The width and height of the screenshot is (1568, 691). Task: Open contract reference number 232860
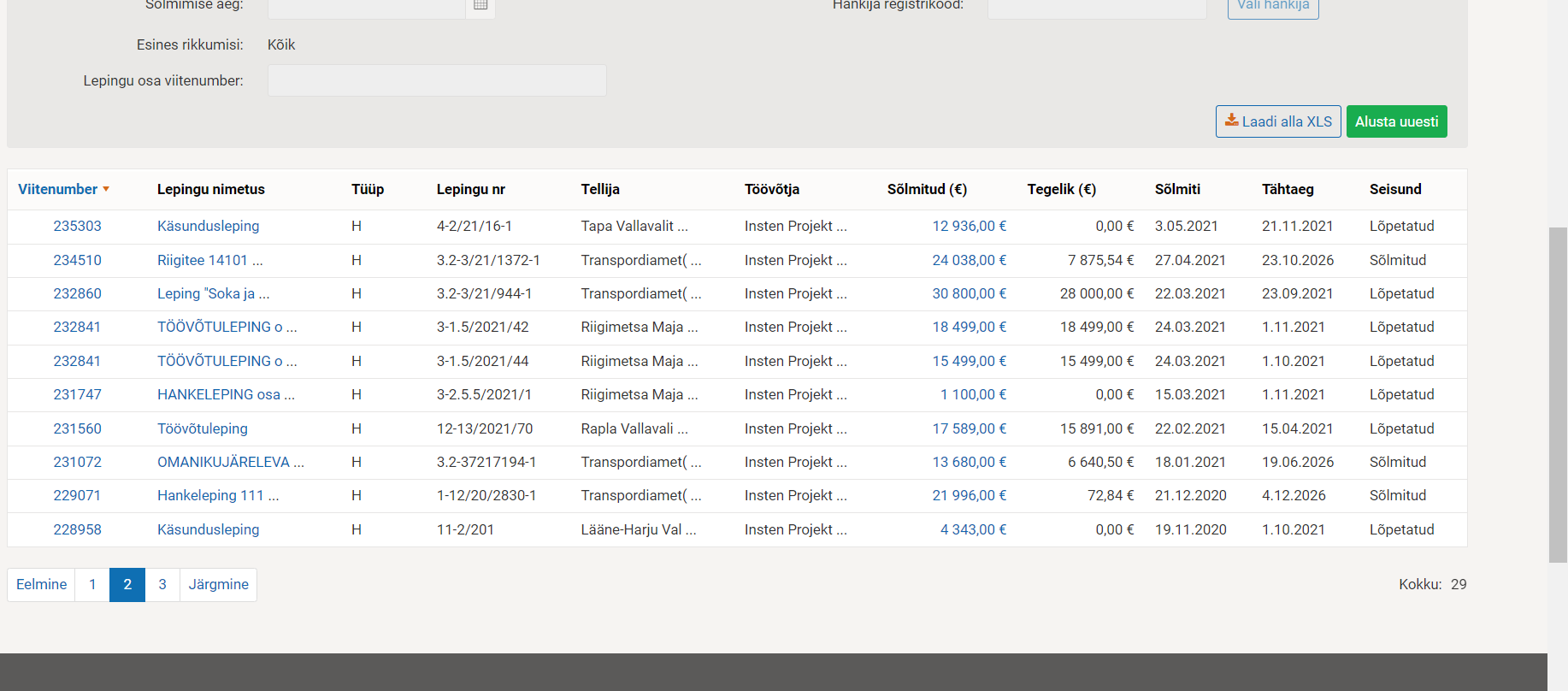[77, 293]
